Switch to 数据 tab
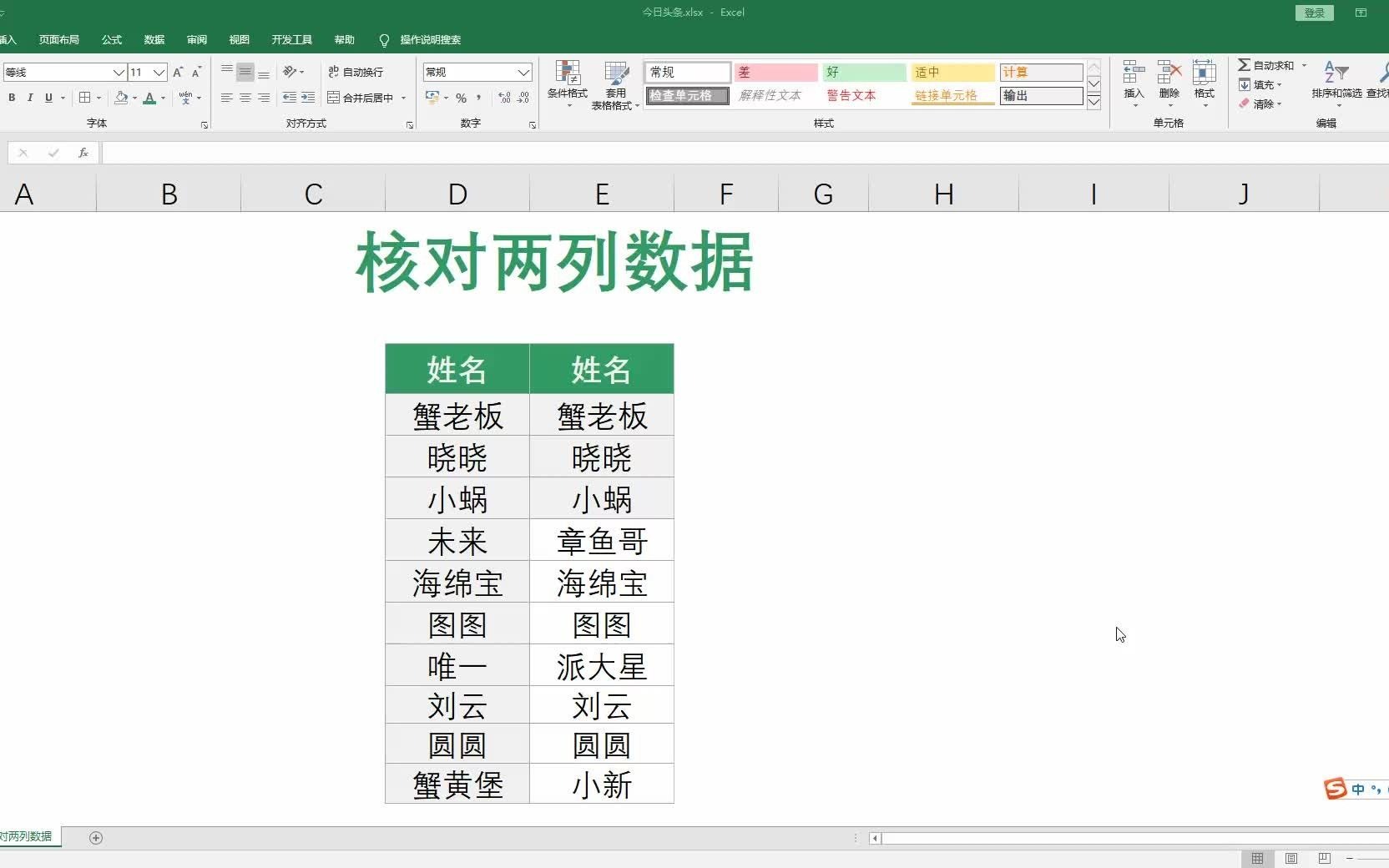 (x=154, y=39)
